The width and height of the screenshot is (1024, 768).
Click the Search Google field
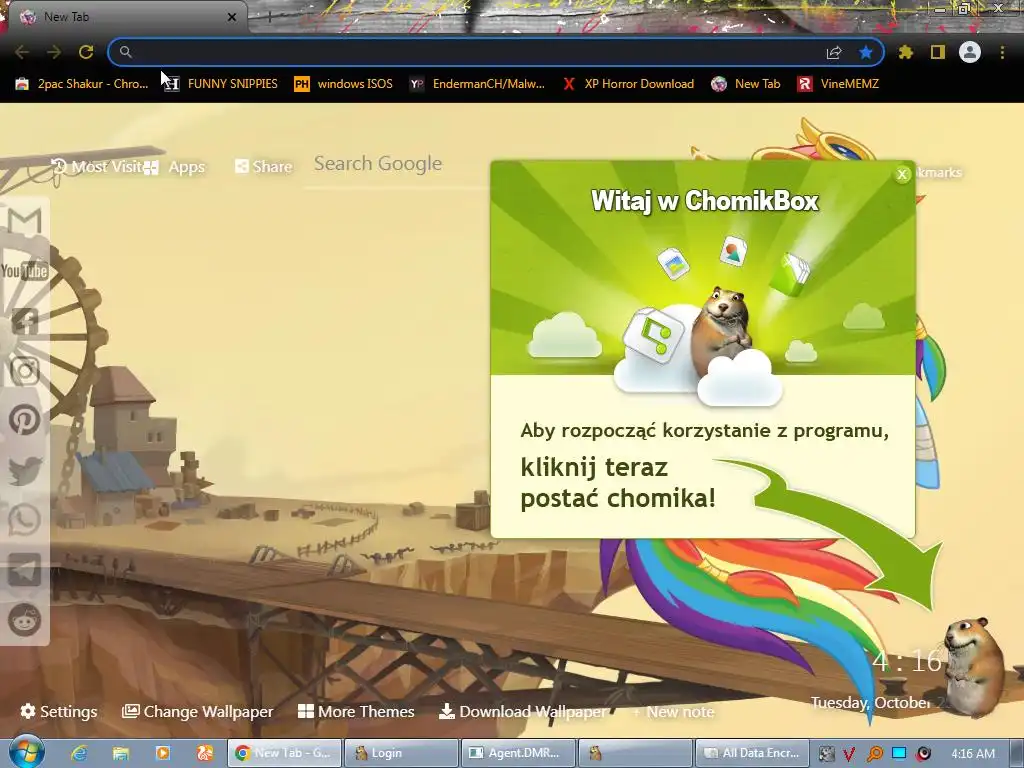(x=396, y=164)
